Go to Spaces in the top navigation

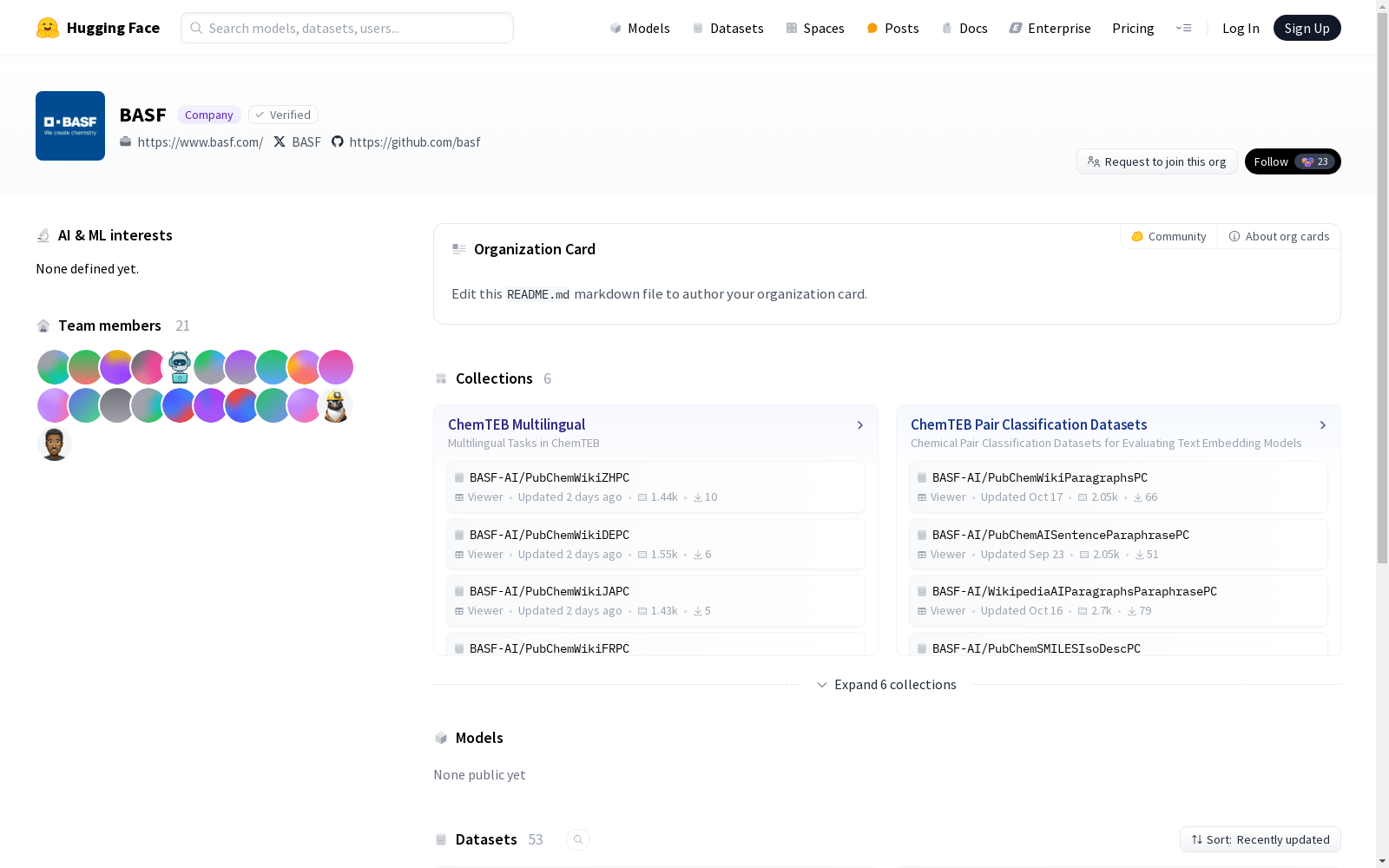pyautogui.click(x=814, y=28)
